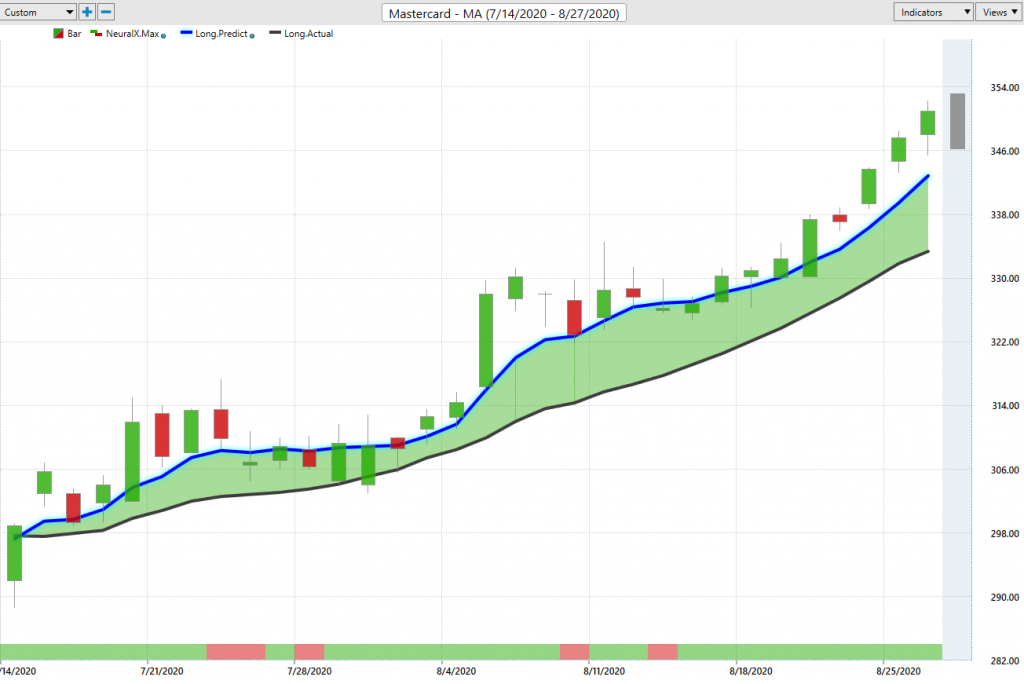
Task: Open the Indicators dropdown
Action: [x=933, y=12]
